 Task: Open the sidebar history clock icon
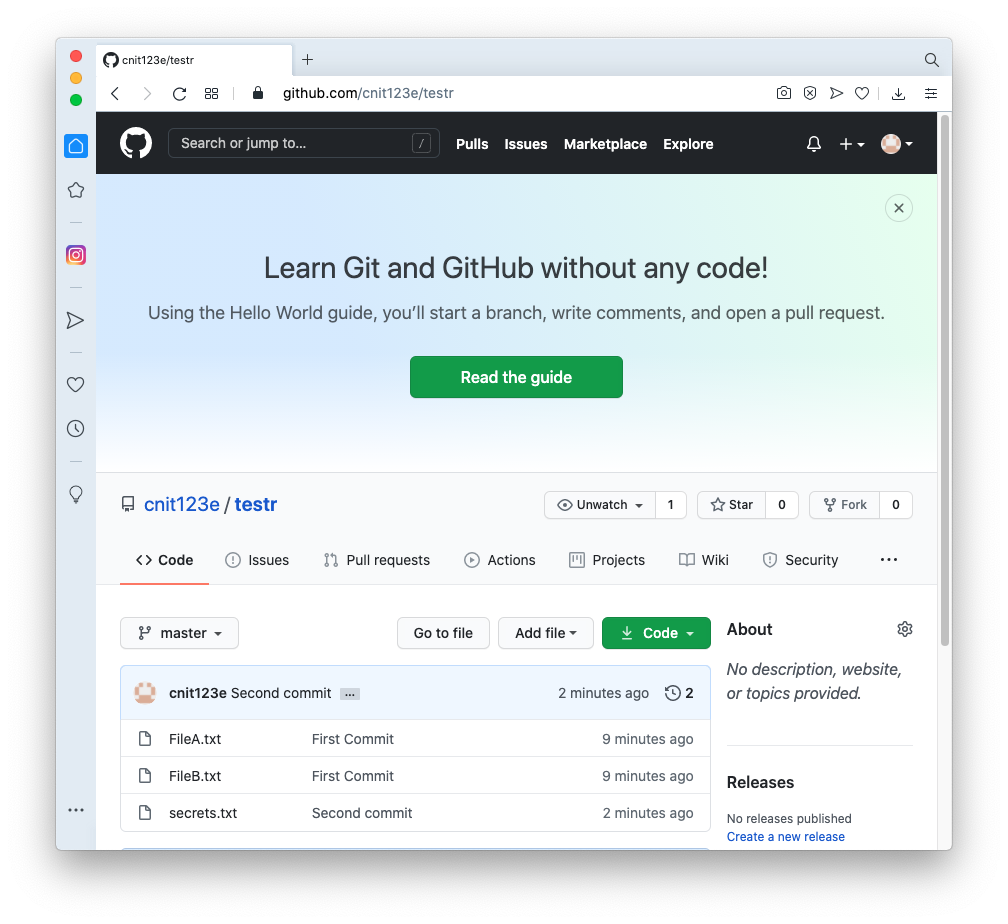(x=76, y=429)
